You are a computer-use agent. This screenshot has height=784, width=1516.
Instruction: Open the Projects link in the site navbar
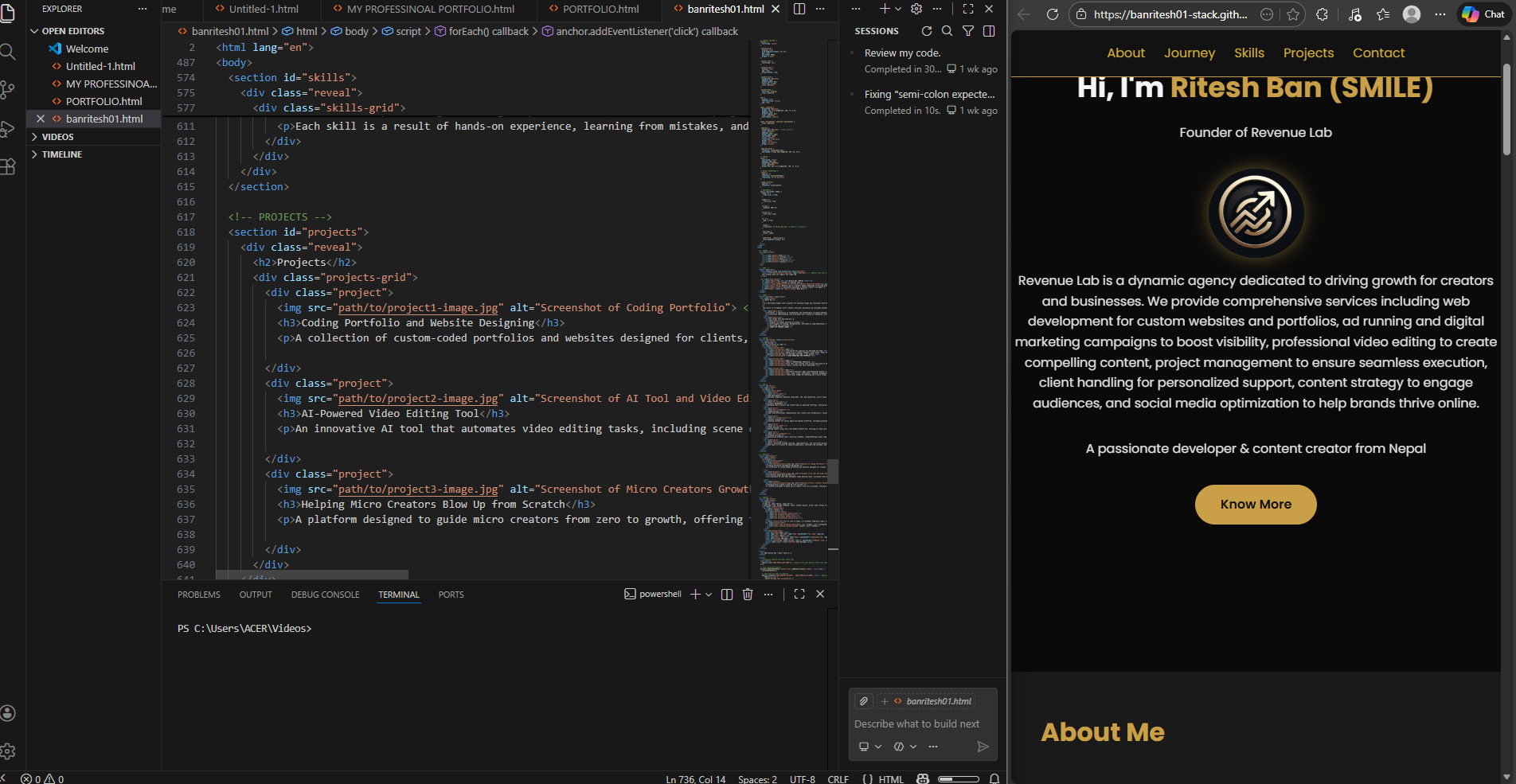point(1308,53)
